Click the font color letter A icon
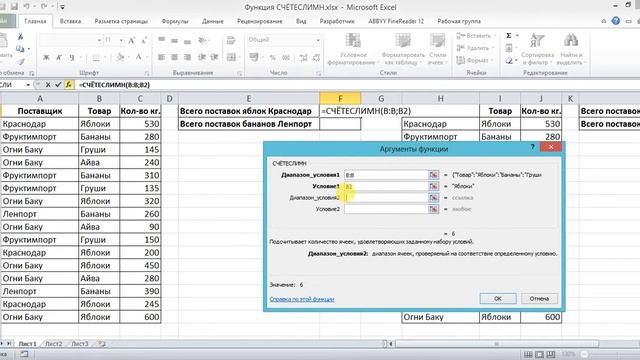Screen dimensions: 640x360 [x=139, y=58]
